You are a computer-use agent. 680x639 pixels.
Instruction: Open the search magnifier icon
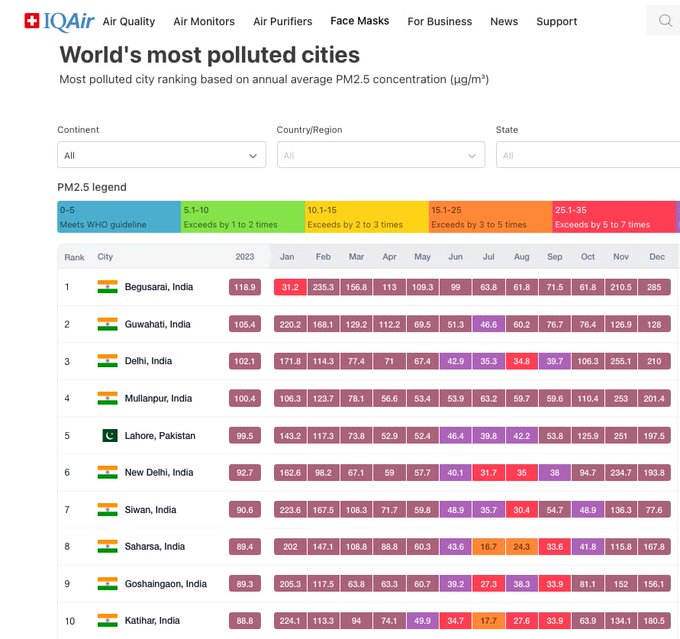665,21
